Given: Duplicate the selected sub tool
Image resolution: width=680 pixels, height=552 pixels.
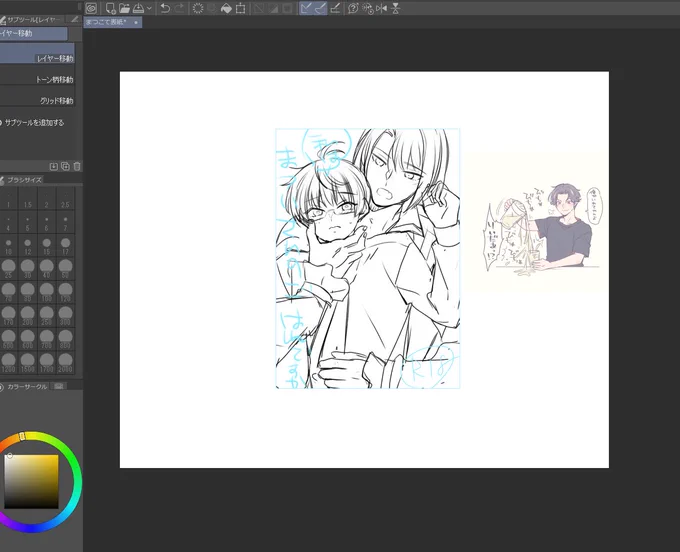Looking at the screenshot, I should [65, 166].
